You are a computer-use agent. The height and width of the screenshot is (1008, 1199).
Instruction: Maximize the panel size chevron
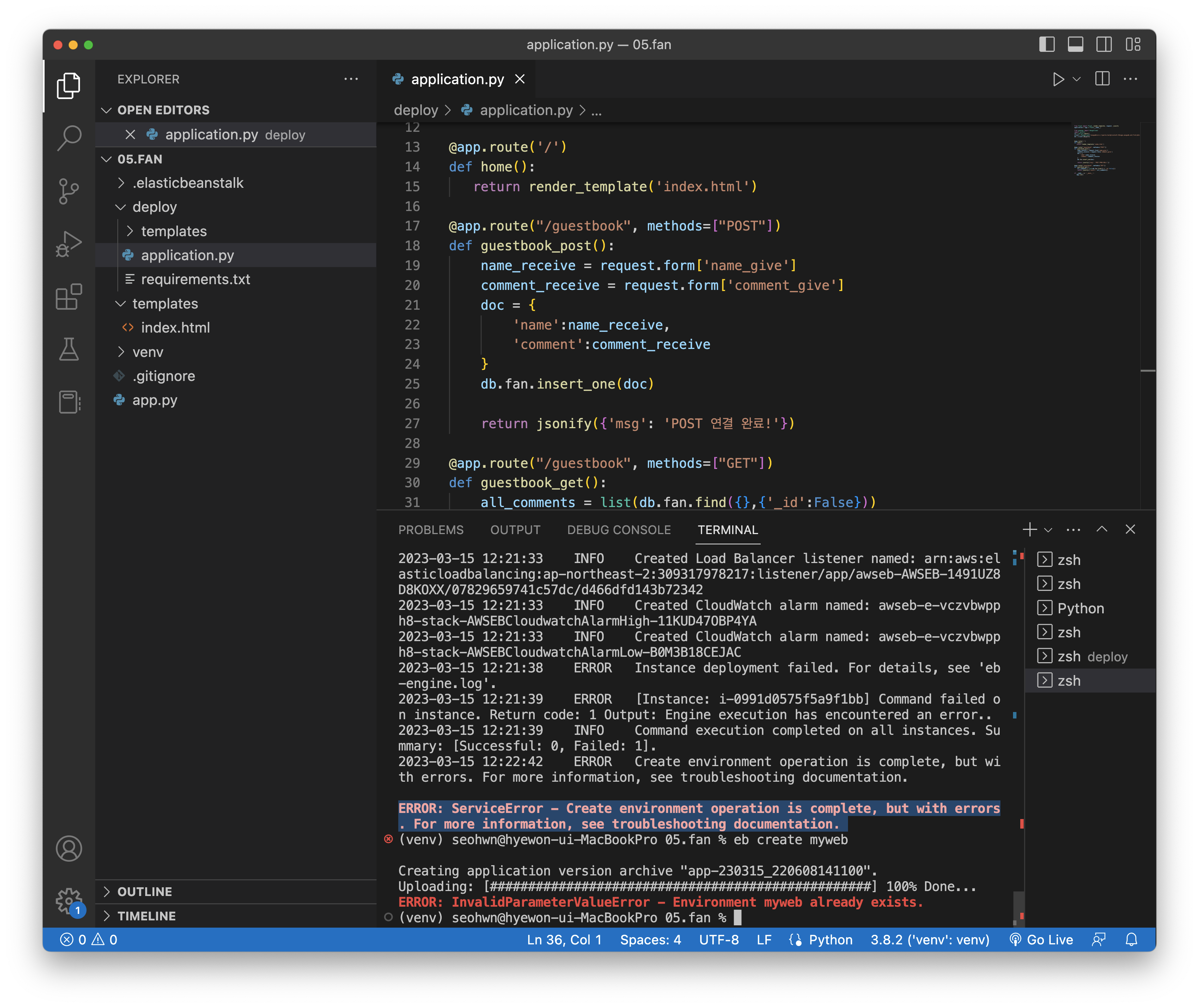pyautogui.click(x=1102, y=530)
